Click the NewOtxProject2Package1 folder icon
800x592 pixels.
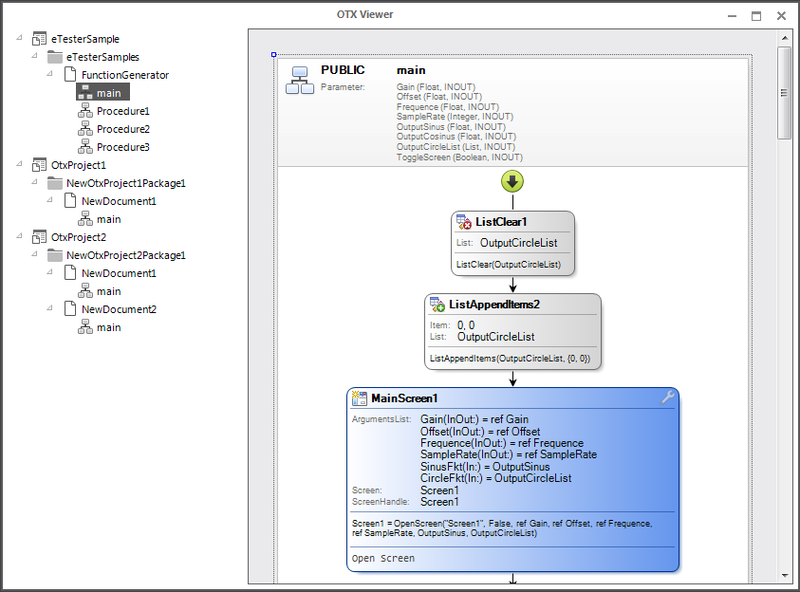pyautogui.click(x=55, y=255)
